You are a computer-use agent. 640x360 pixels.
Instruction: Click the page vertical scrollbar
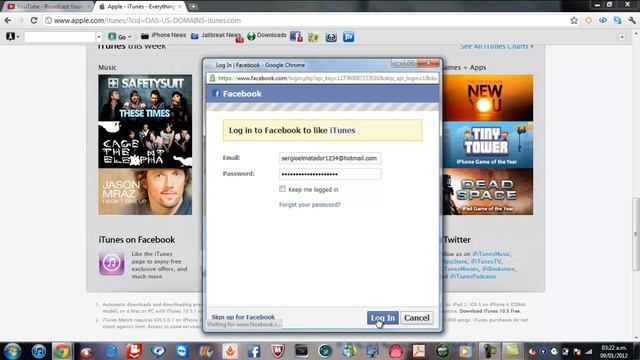point(636,235)
